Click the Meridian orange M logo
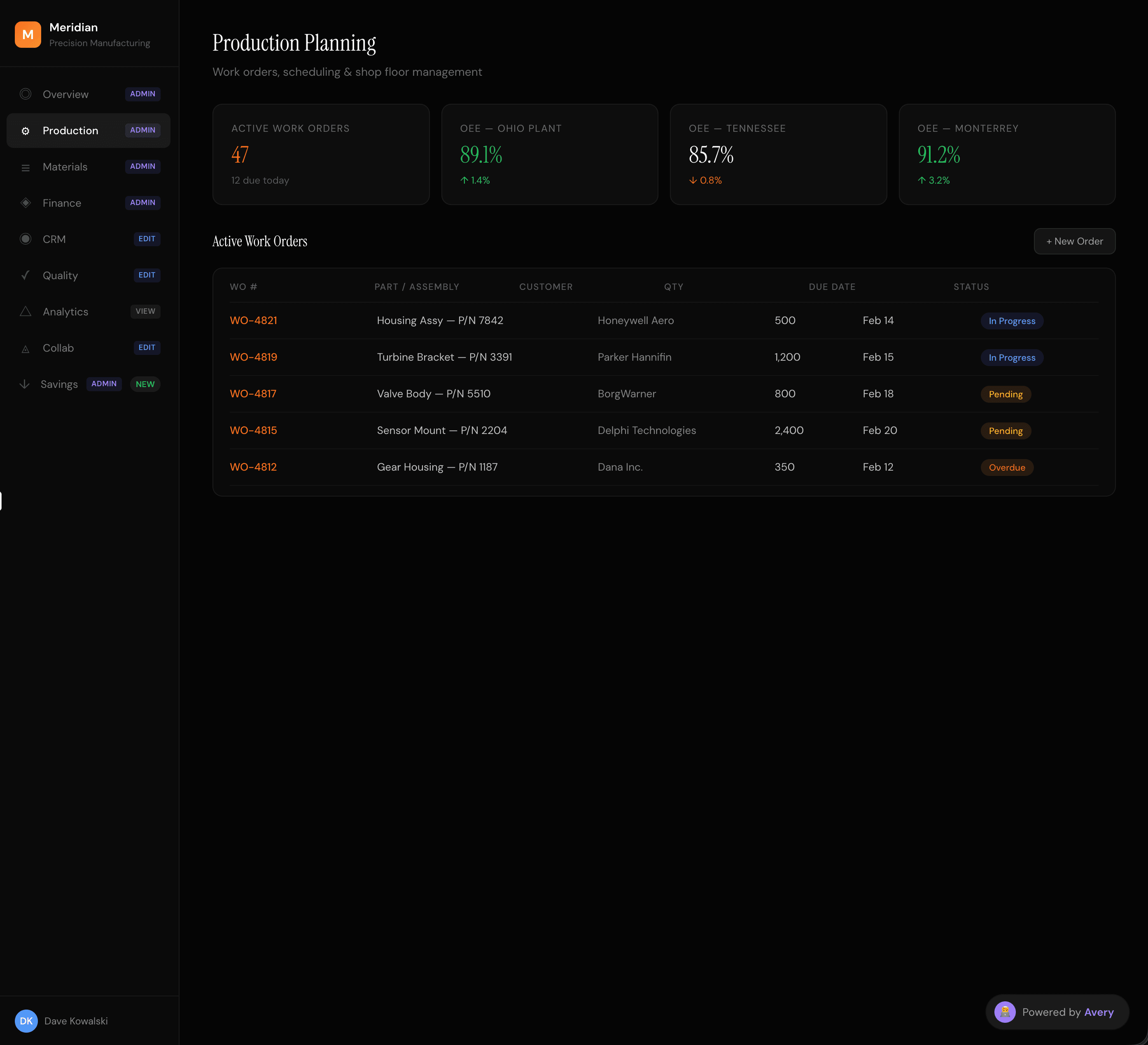Screen dimensions: 1148x1045 coord(27,35)
